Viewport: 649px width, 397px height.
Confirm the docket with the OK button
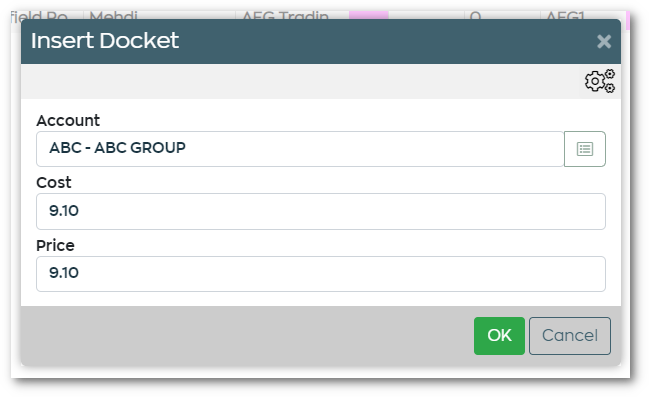point(499,336)
